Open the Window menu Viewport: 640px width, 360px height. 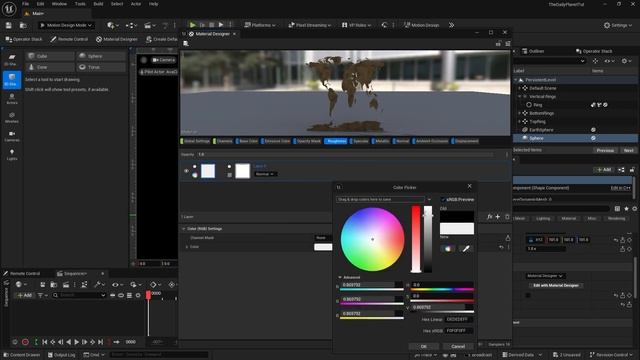click(59, 4)
